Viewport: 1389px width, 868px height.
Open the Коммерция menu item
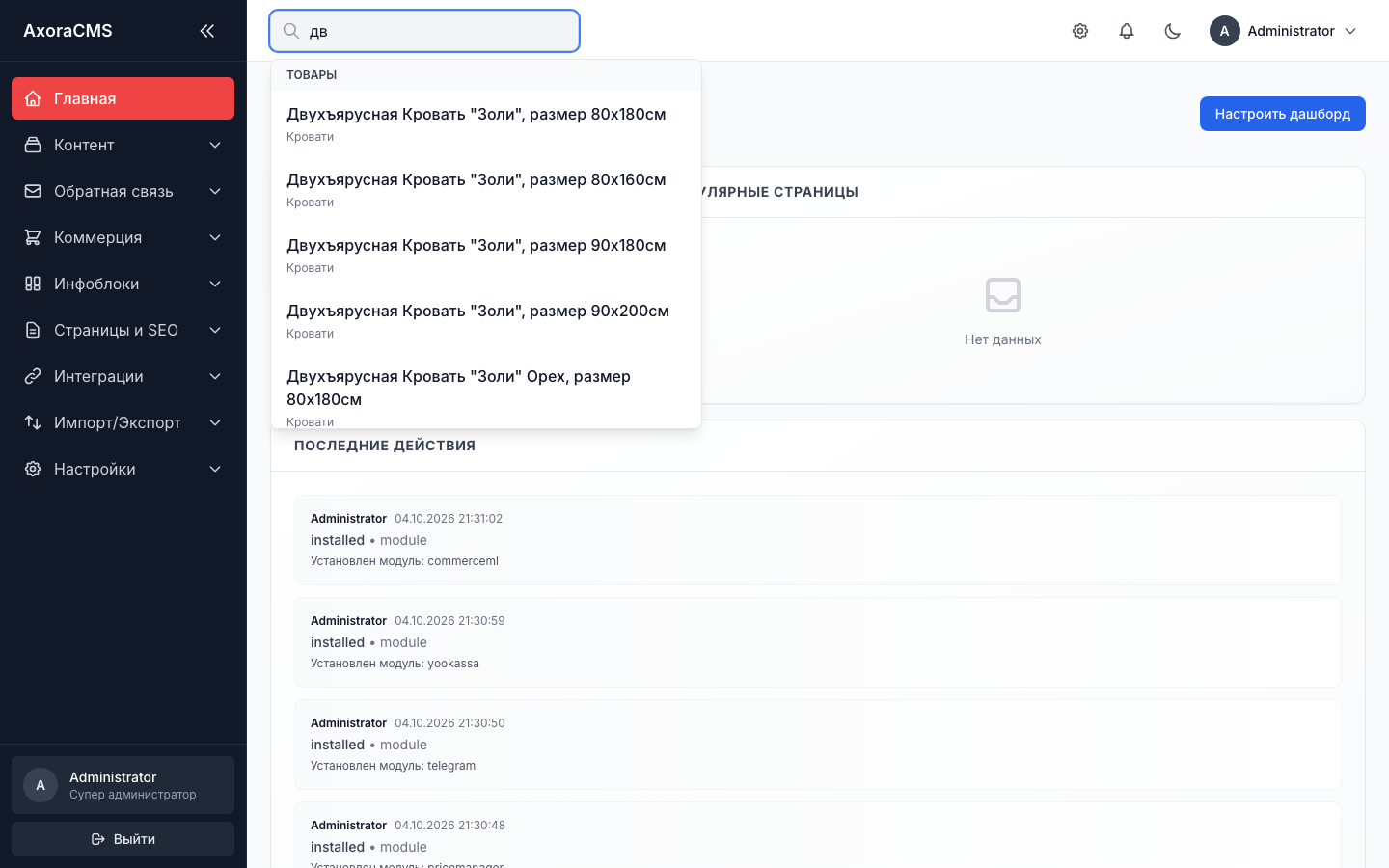tap(123, 237)
